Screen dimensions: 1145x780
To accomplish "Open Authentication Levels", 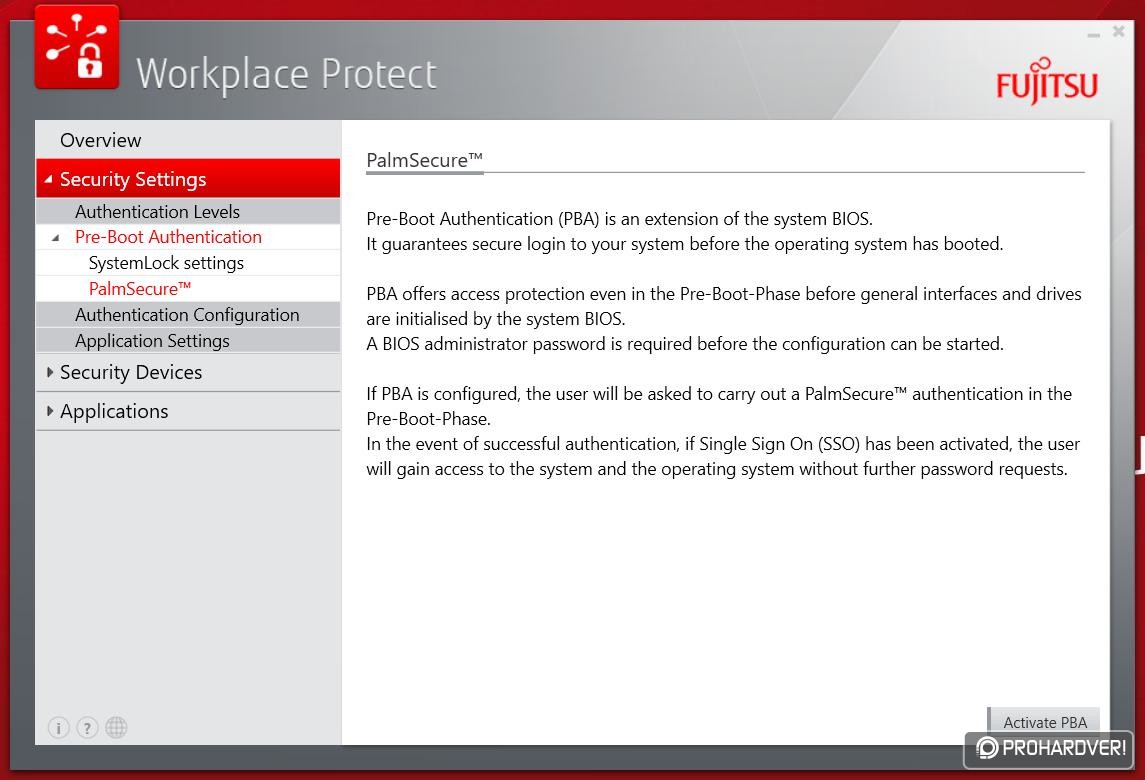I will (188, 211).
